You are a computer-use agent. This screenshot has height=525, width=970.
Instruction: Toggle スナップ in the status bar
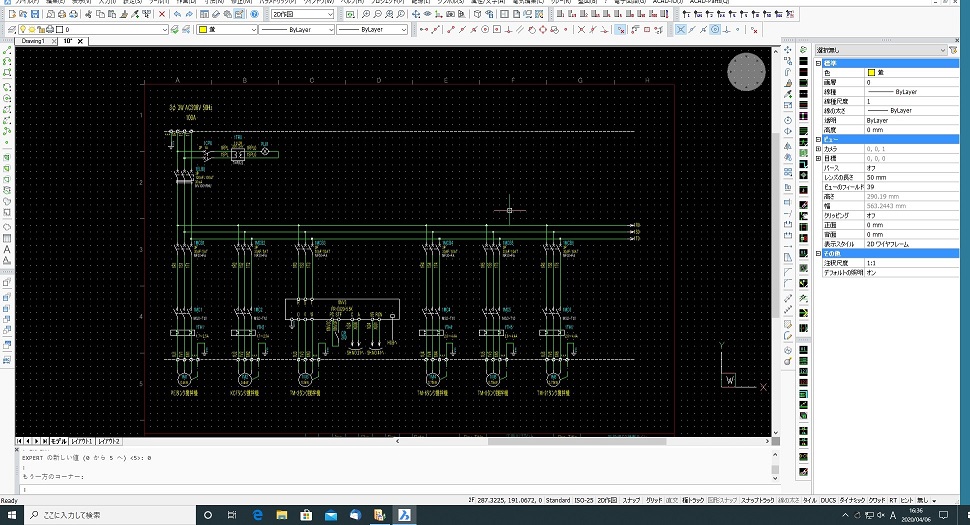(631, 500)
